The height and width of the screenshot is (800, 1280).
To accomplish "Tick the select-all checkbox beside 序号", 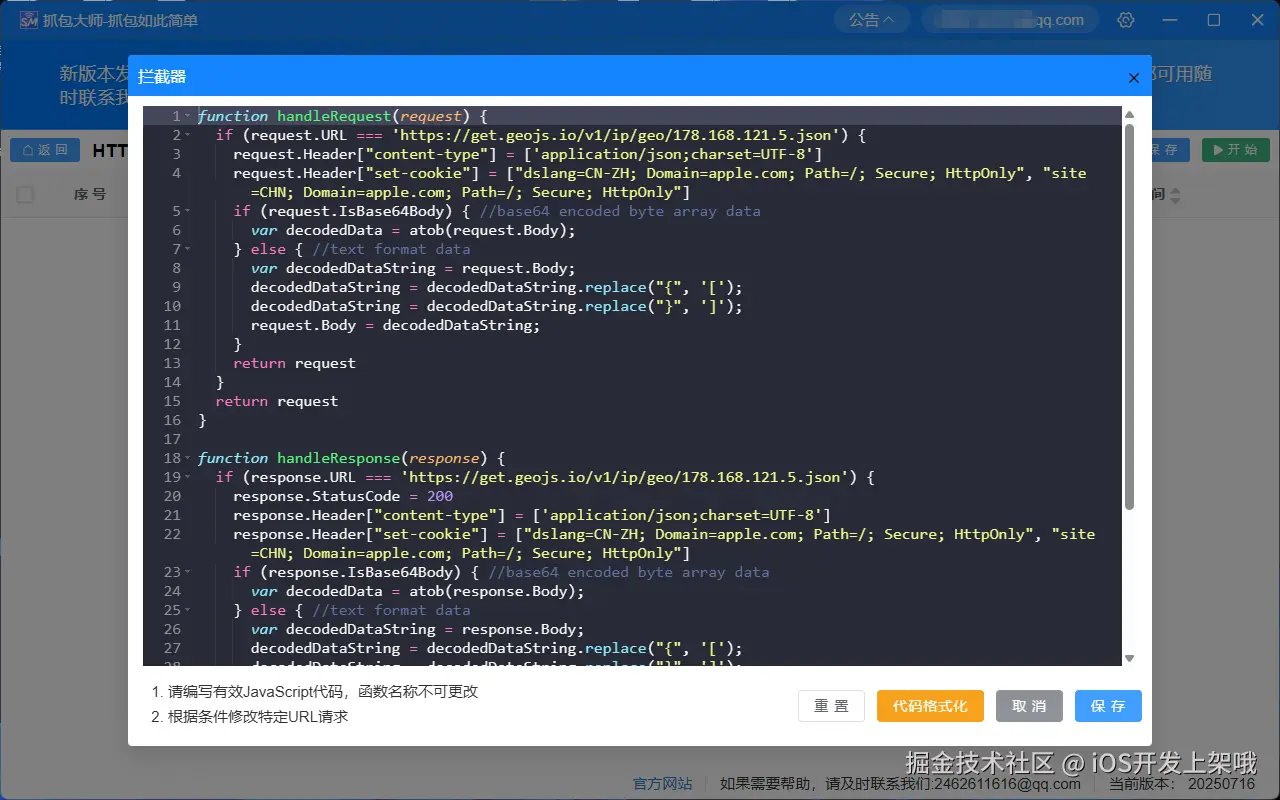I will pyautogui.click(x=25, y=195).
